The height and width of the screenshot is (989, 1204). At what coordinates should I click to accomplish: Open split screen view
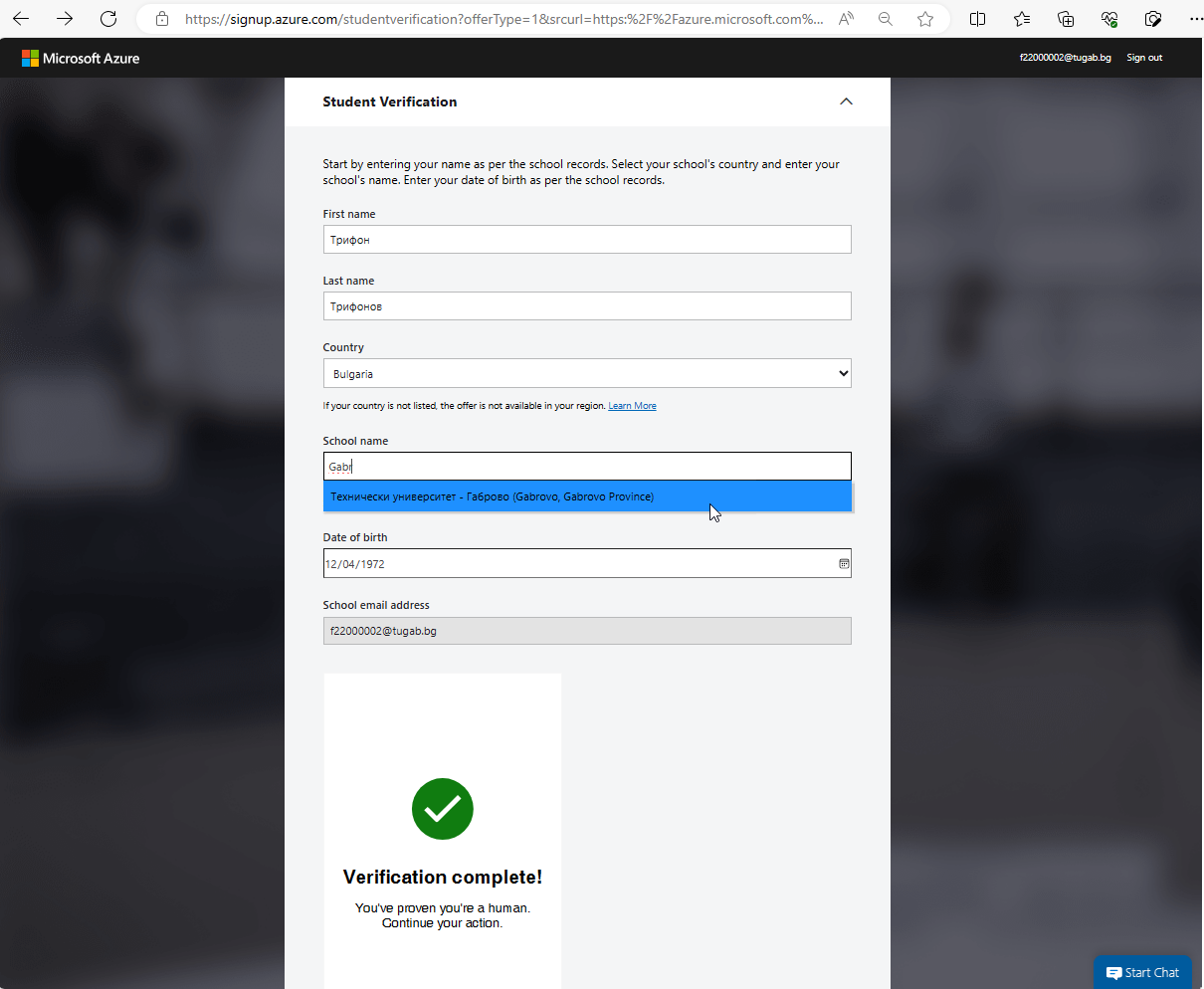[x=978, y=19]
